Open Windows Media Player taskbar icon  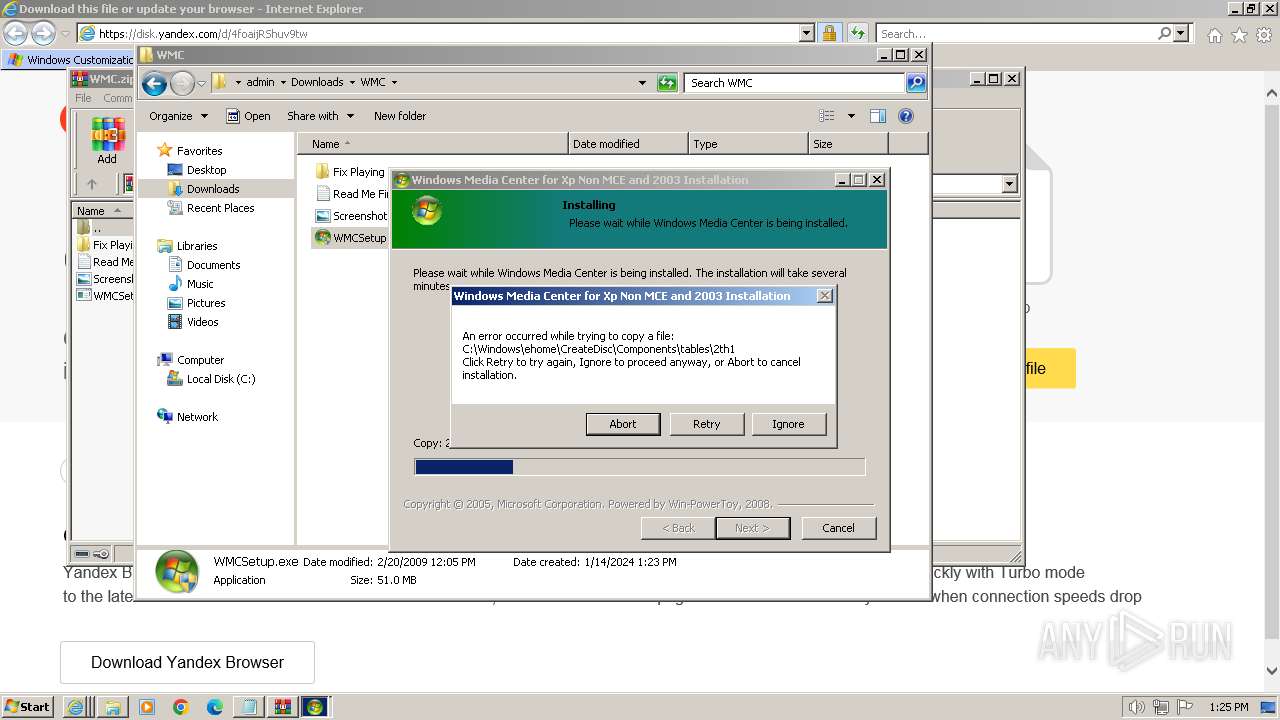(x=147, y=706)
